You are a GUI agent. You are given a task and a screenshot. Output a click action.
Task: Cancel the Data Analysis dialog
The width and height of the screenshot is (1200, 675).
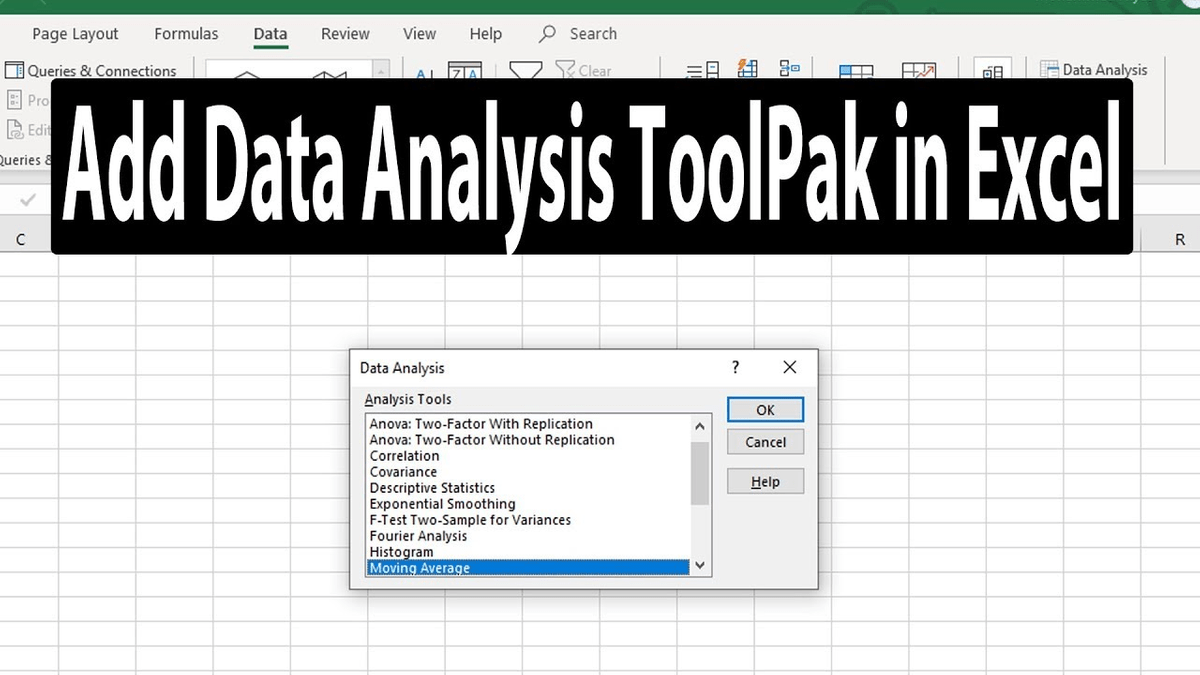[764, 441]
